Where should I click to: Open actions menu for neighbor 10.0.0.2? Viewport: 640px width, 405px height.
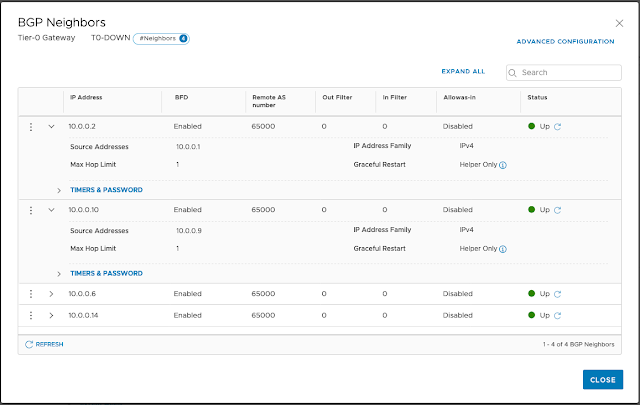[31, 127]
